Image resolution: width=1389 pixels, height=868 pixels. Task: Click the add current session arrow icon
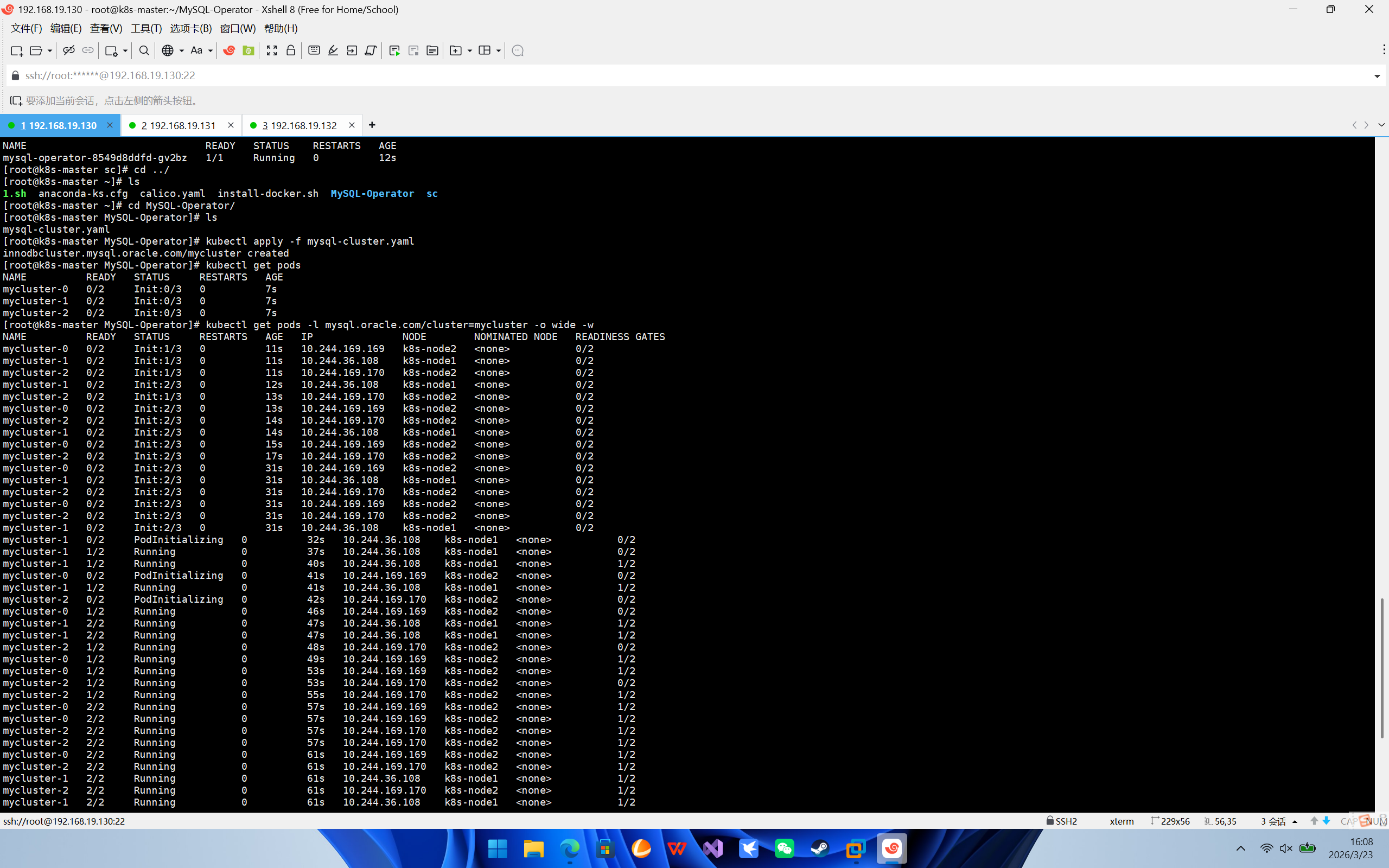[16, 101]
